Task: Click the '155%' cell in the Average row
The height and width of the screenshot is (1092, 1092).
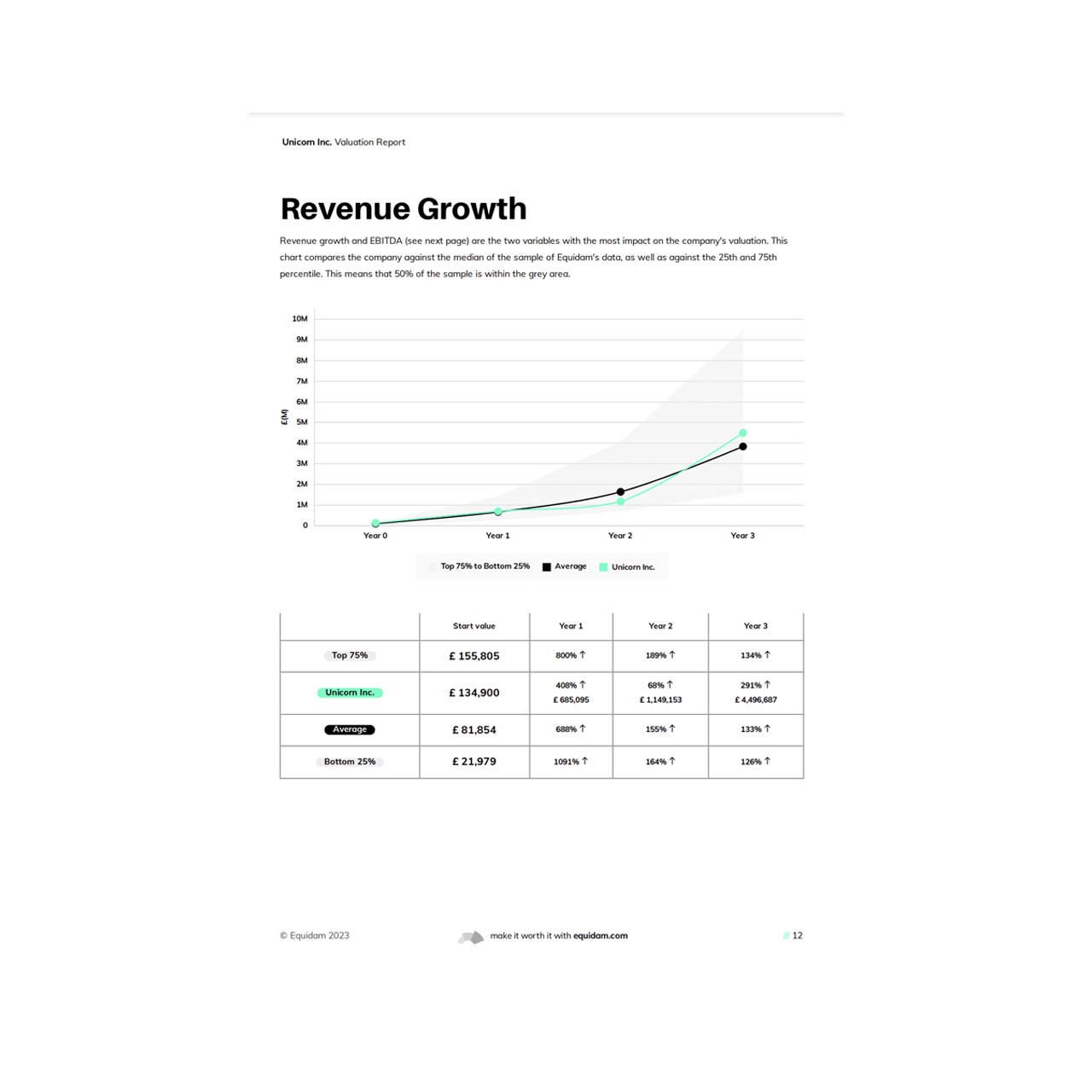Action: coord(660,729)
